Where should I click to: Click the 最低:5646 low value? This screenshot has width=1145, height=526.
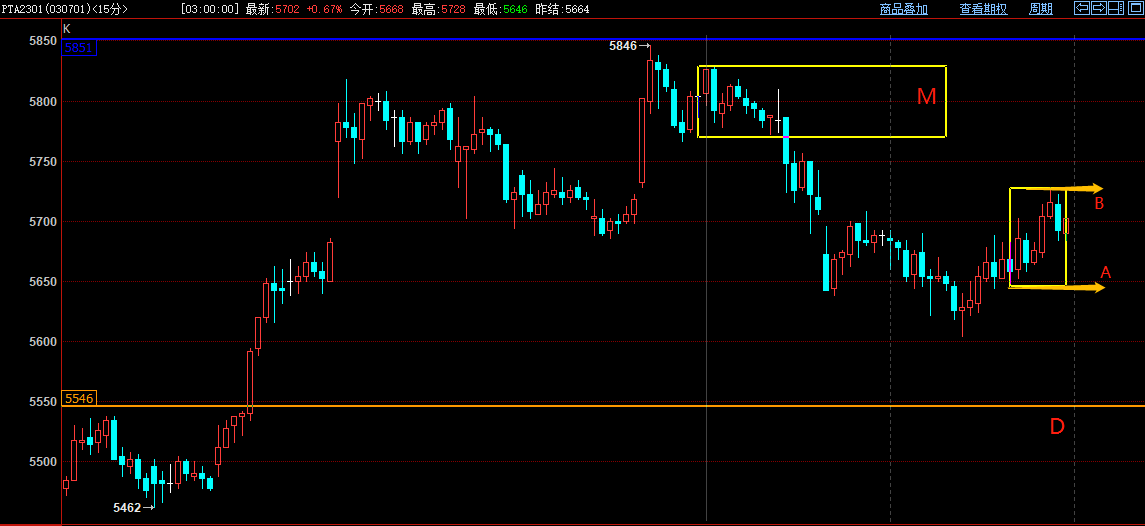pos(501,9)
